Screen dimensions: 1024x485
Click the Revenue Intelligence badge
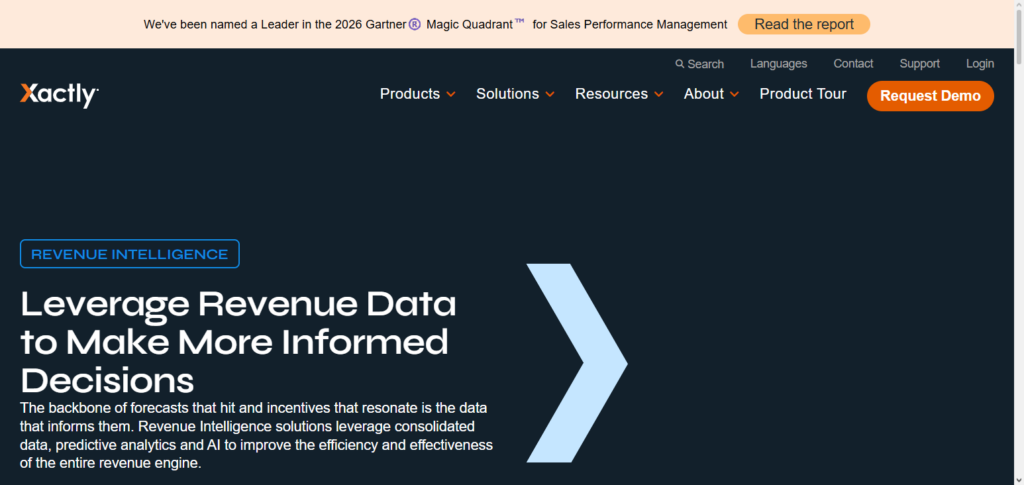coord(130,254)
